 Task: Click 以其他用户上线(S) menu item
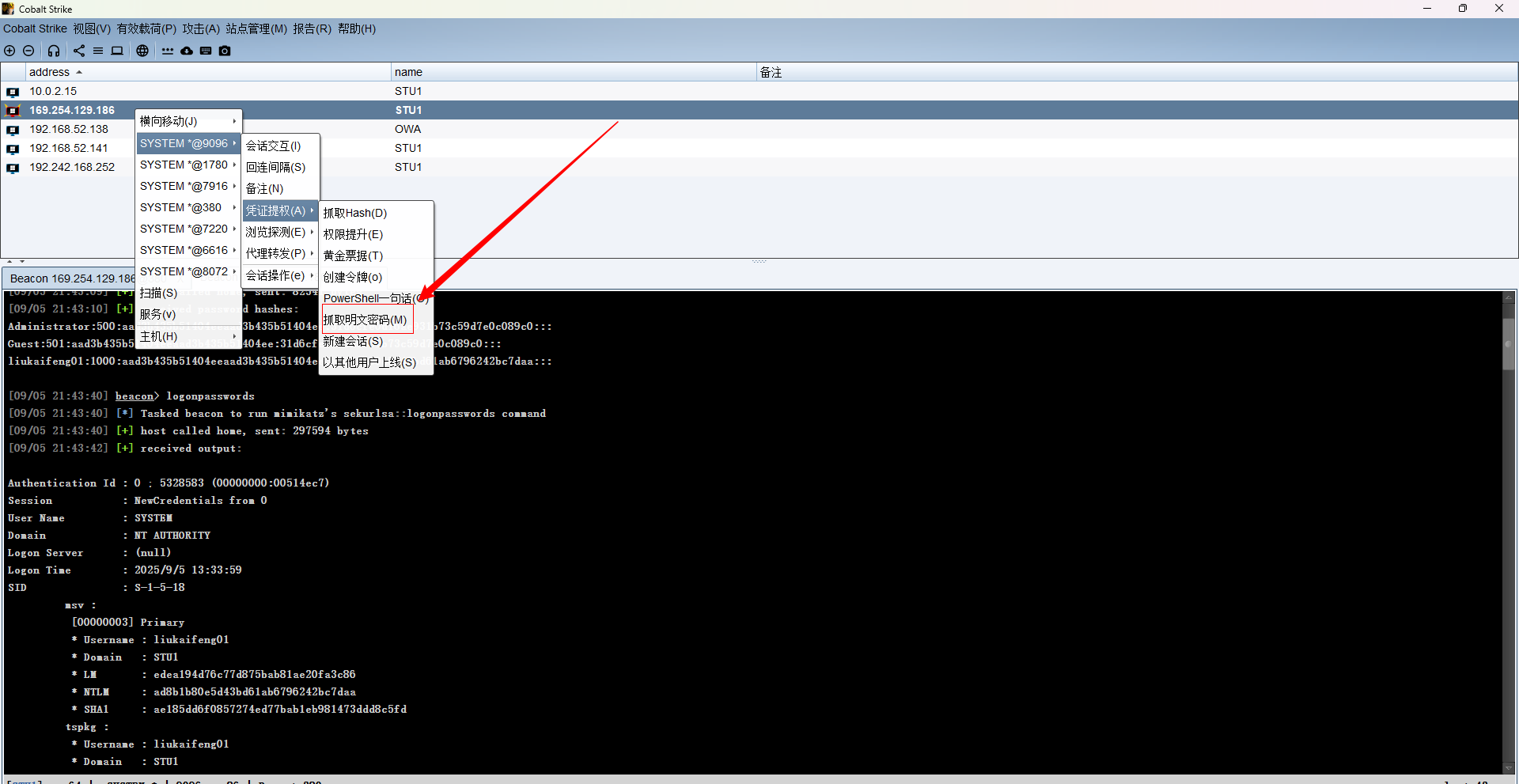376,362
